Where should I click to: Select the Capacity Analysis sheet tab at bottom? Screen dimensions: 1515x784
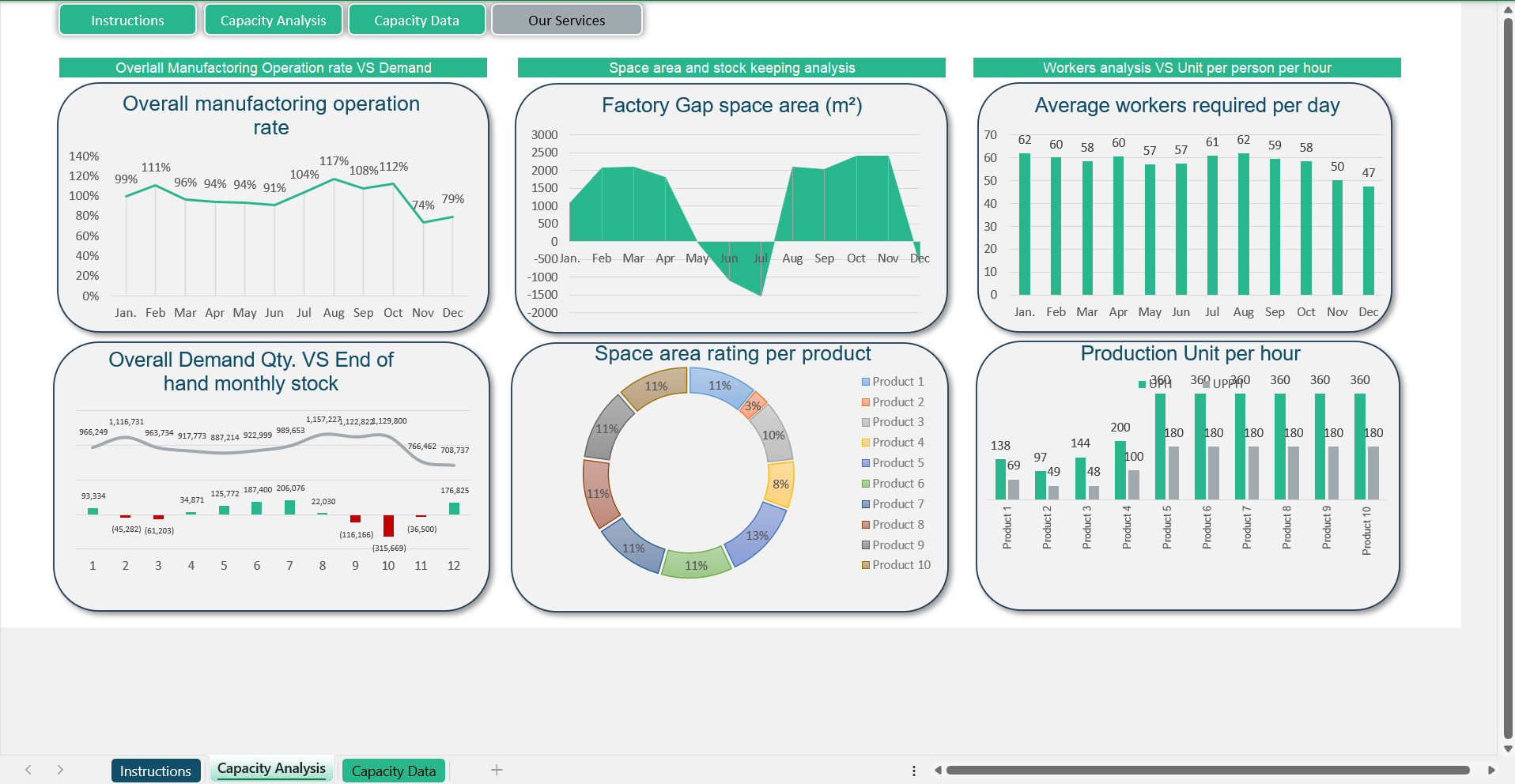(x=271, y=769)
